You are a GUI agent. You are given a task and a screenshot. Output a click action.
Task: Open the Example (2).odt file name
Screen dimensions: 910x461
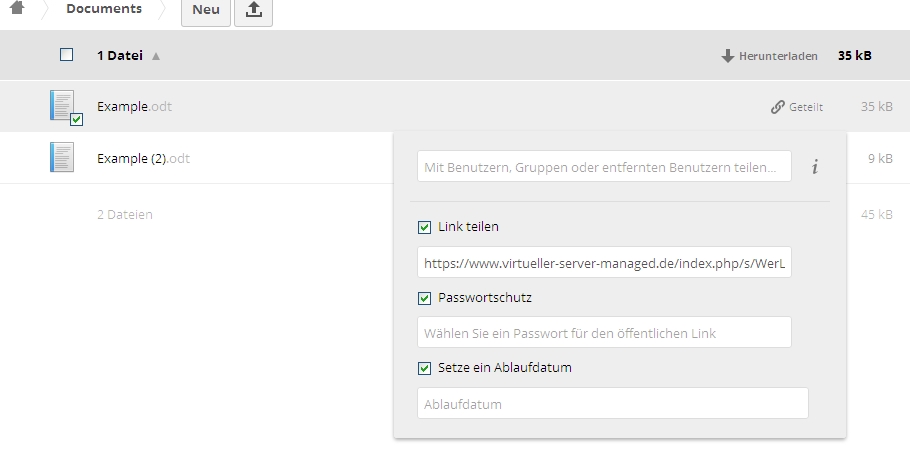click(143, 159)
